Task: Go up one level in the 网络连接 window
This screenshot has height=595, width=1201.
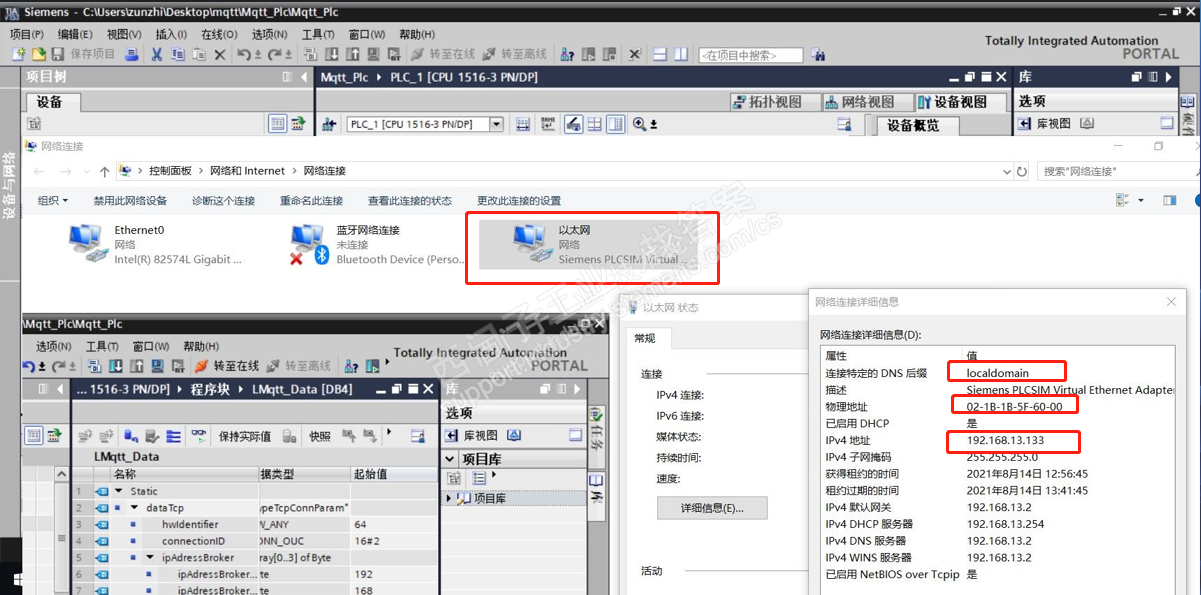Action: [x=105, y=171]
